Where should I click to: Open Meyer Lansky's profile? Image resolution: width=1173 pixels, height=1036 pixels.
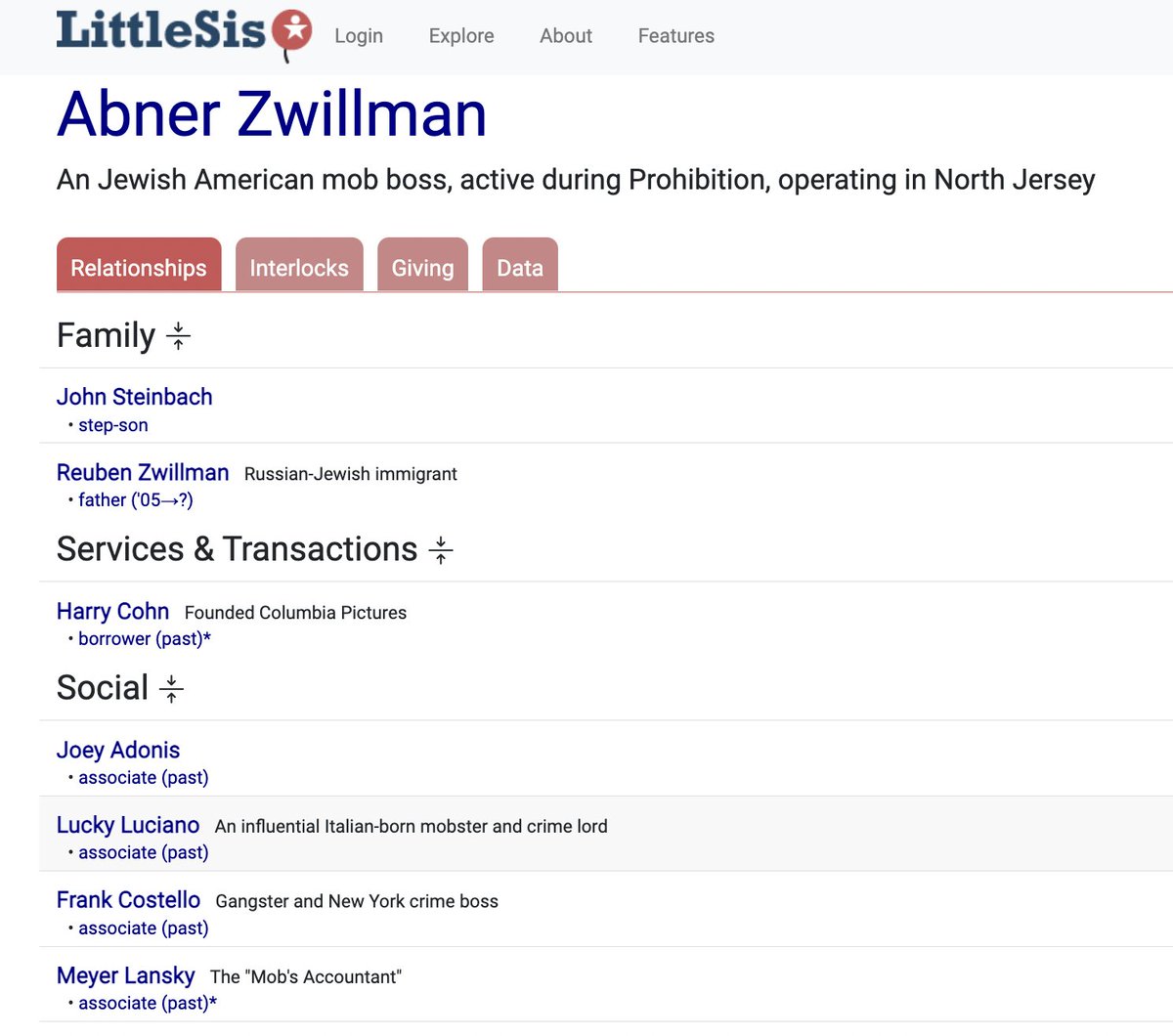(x=126, y=975)
